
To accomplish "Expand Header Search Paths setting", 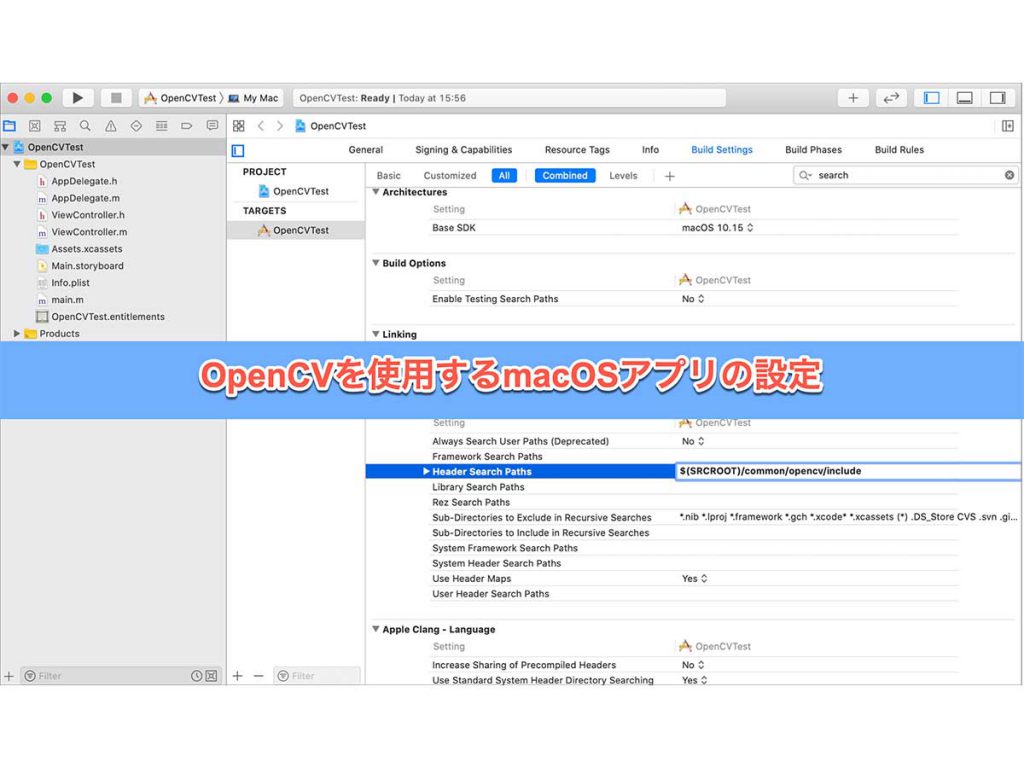I will 426,472.
